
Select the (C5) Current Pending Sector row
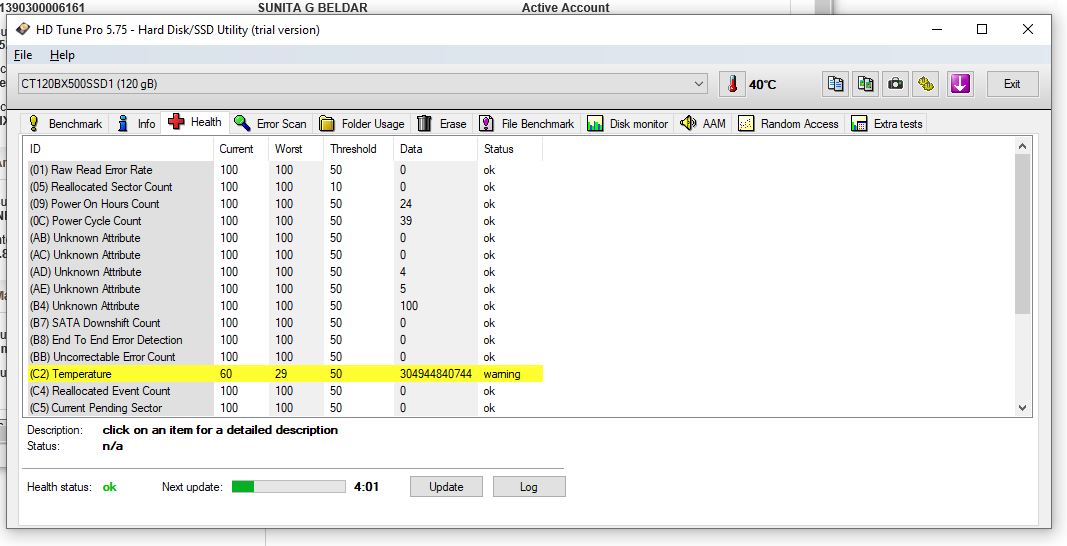tap(284, 408)
